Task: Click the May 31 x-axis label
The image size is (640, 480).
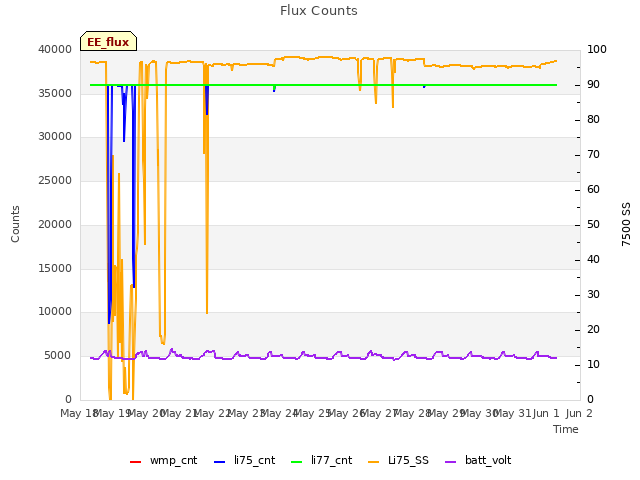Action: coord(513,413)
